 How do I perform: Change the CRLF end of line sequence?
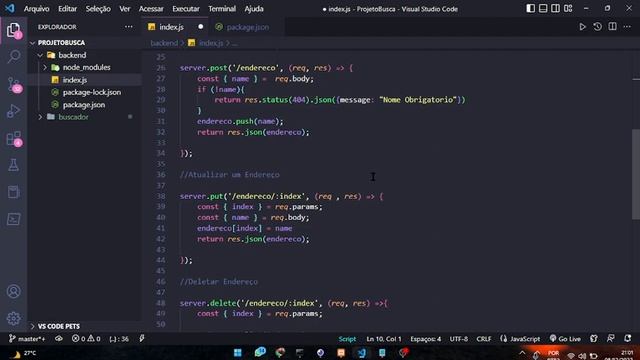pyautogui.click(x=484, y=339)
